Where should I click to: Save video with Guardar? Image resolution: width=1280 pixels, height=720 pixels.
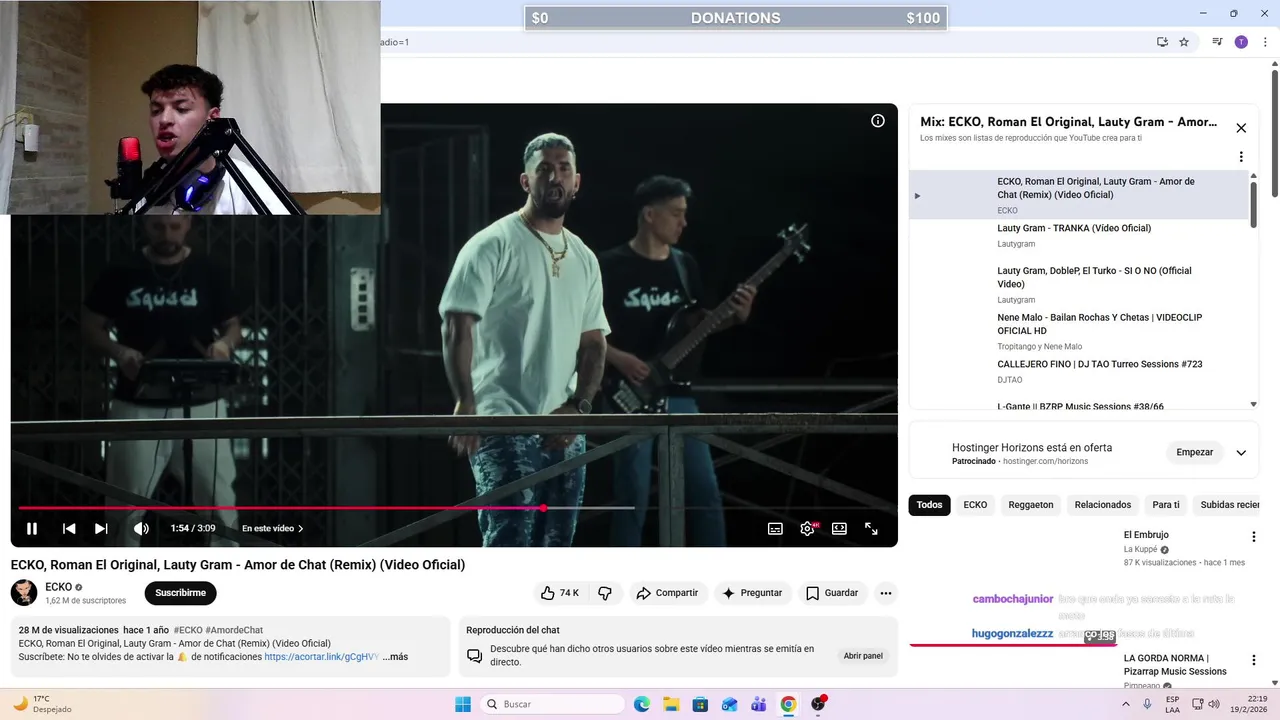click(832, 593)
